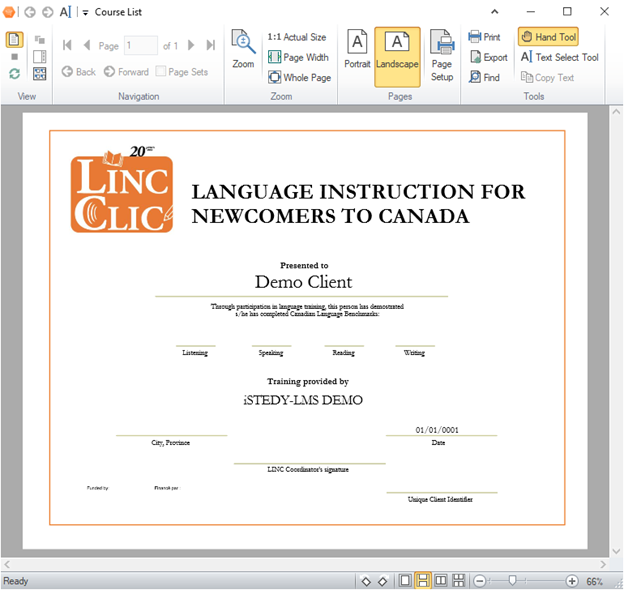Screen dimensions: 624x590
Task: Click the horizontal scrollbar left arrow
Action: click(7, 564)
